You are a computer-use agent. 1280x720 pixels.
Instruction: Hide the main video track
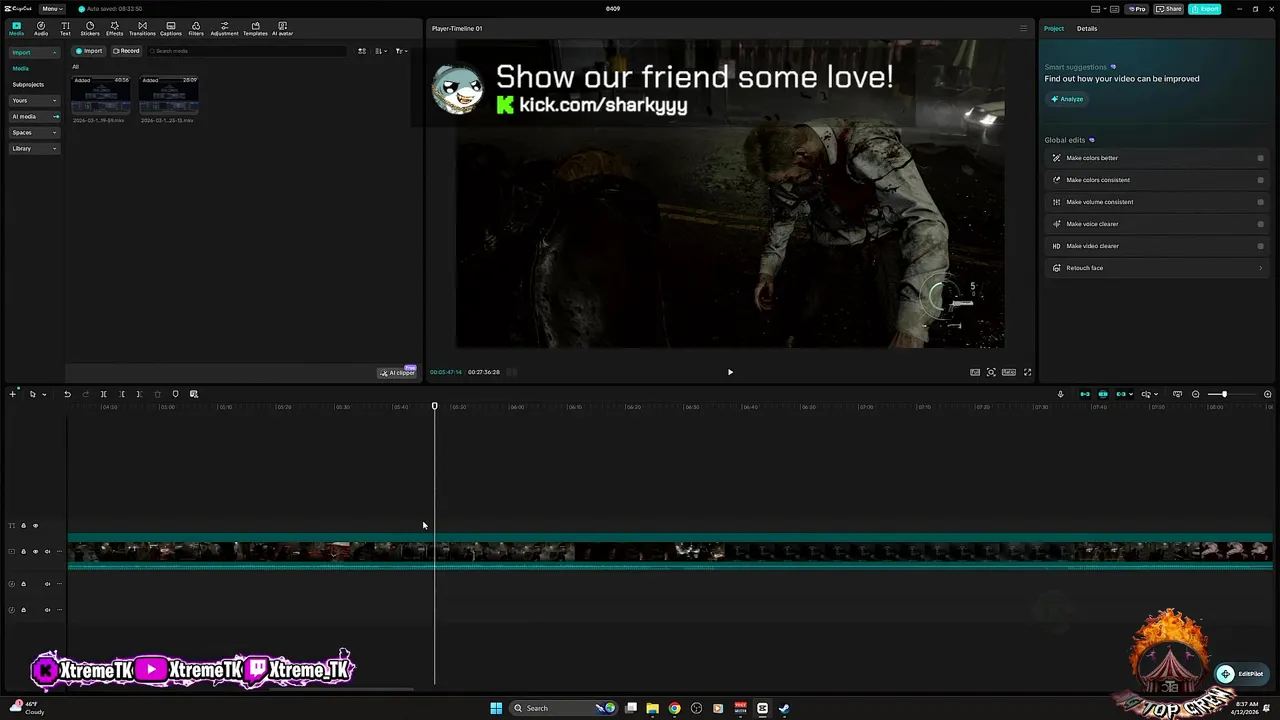pyautogui.click(x=35, y=551)
